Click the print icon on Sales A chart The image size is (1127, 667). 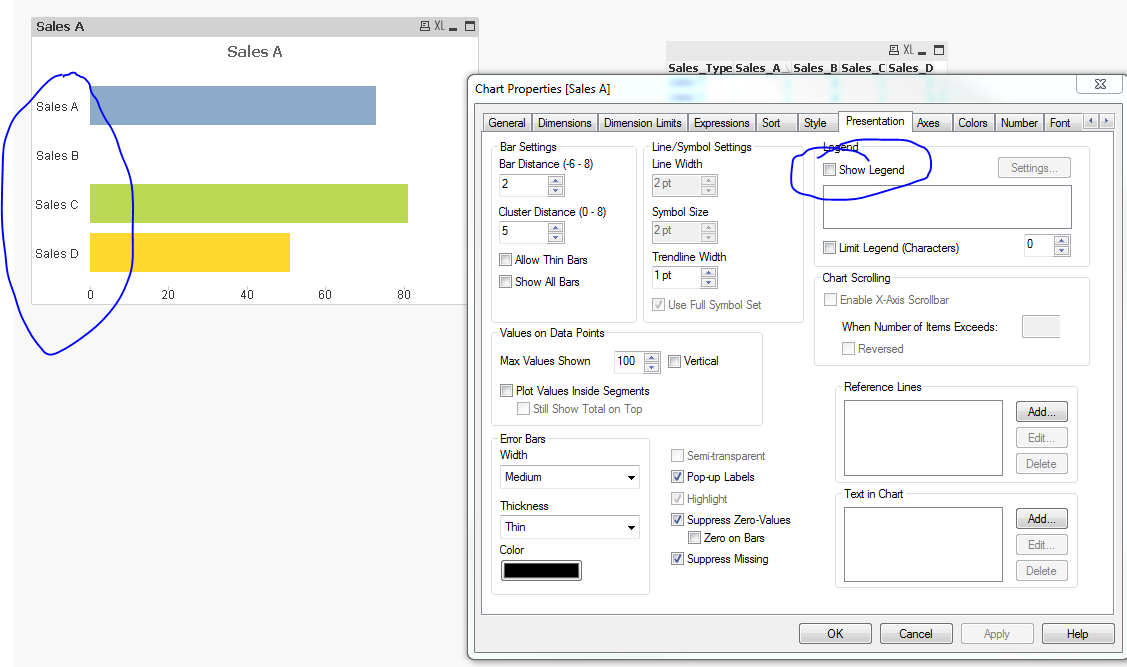click(x=425, y=26)
